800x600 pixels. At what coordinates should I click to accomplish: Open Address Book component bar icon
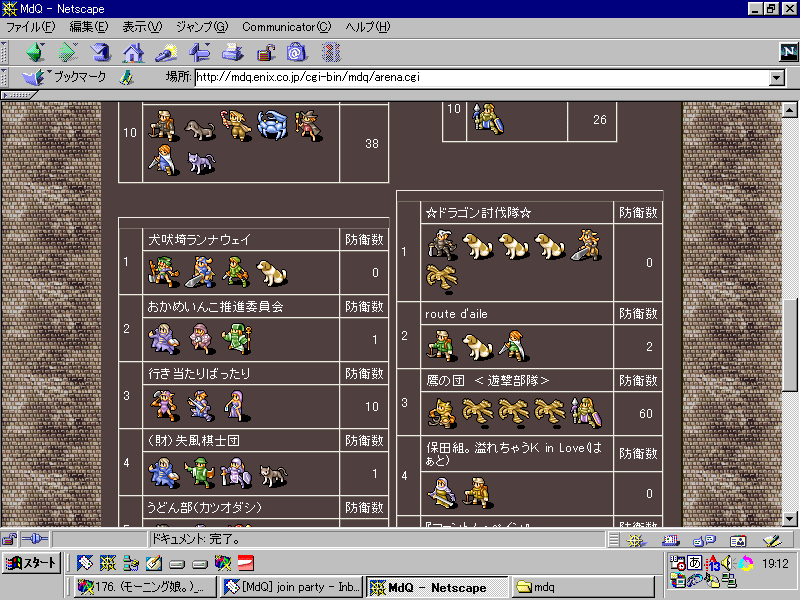pos(738,540)
